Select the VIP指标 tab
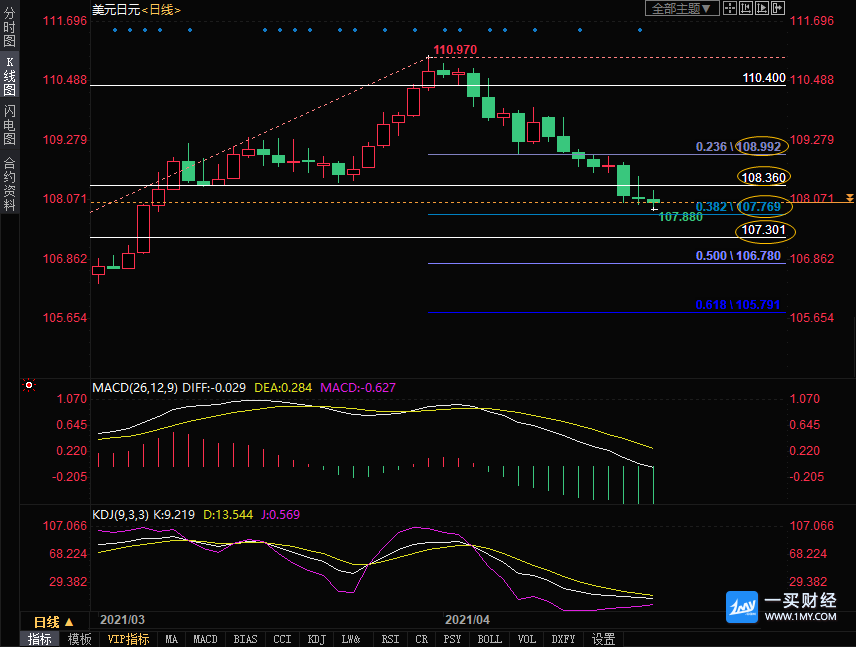This screenshot has width=856, height=647. pyautogui.click(x=128, y=639)
